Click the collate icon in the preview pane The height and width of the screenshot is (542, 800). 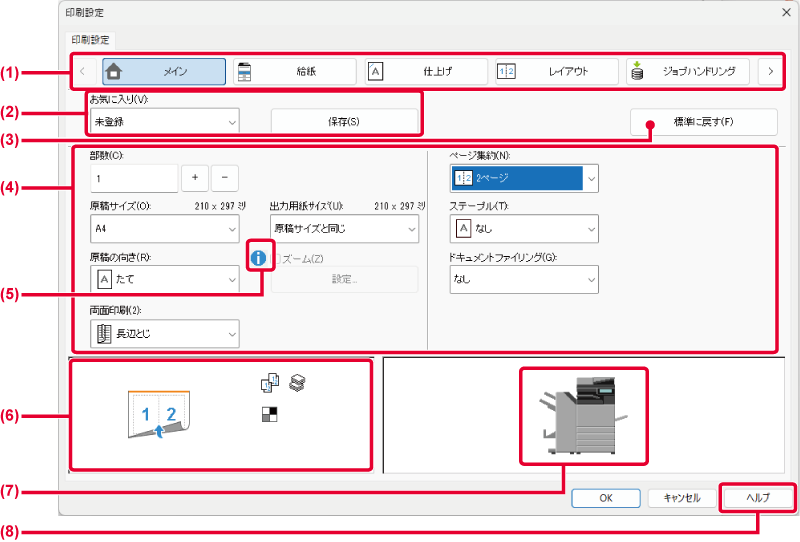pos(269,381)
